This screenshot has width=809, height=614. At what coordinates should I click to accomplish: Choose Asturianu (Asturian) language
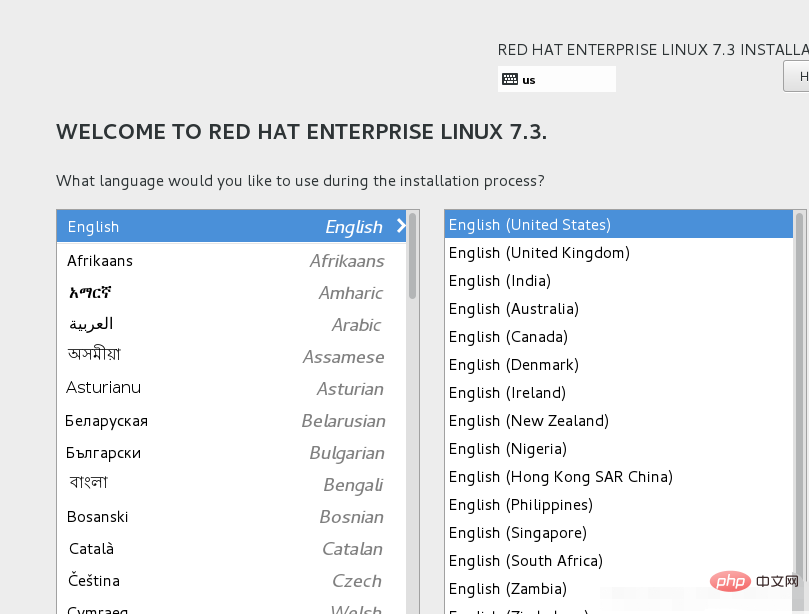point(231,389)
